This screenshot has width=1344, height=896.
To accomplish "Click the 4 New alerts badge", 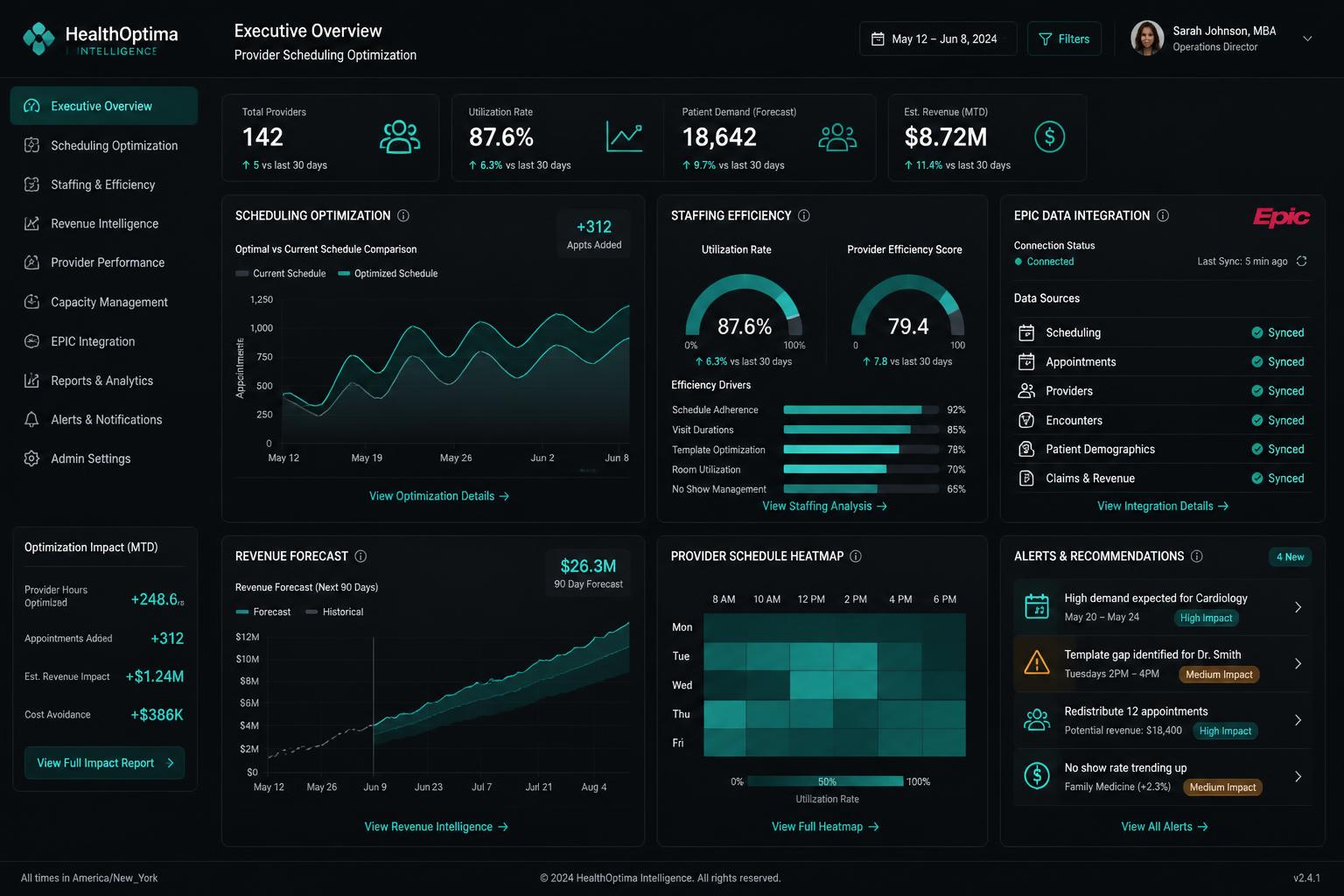I will [1290, 556].
